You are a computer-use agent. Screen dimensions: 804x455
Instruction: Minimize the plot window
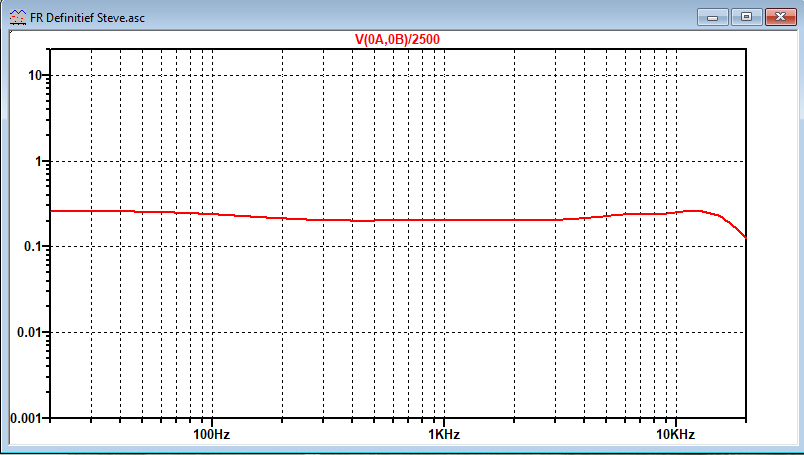pos(712,17)
